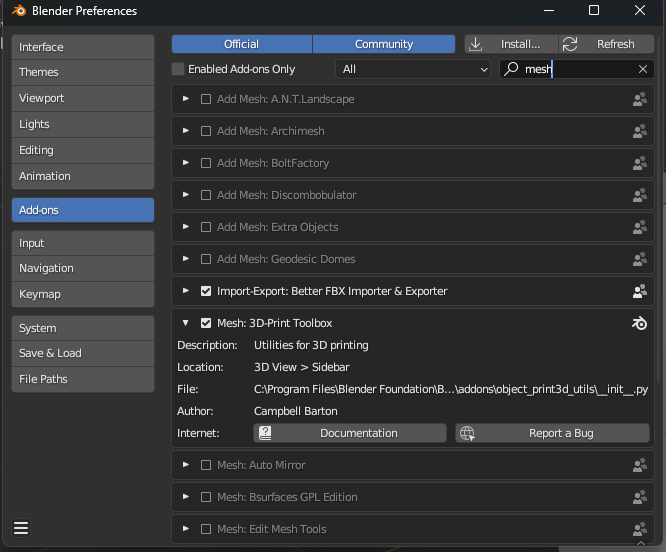Enable Add Mesh: Geodesic Domes add-on
666x552 pixels.
click(x=206, y=259)
